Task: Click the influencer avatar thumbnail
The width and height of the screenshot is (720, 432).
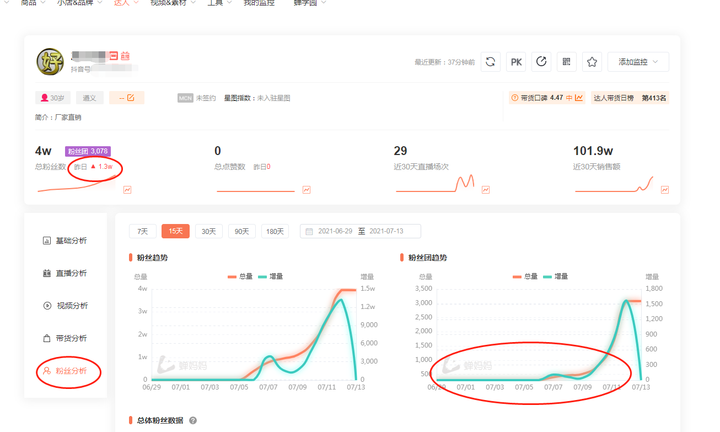Action: pyautogui.click(x=50, y=62)
